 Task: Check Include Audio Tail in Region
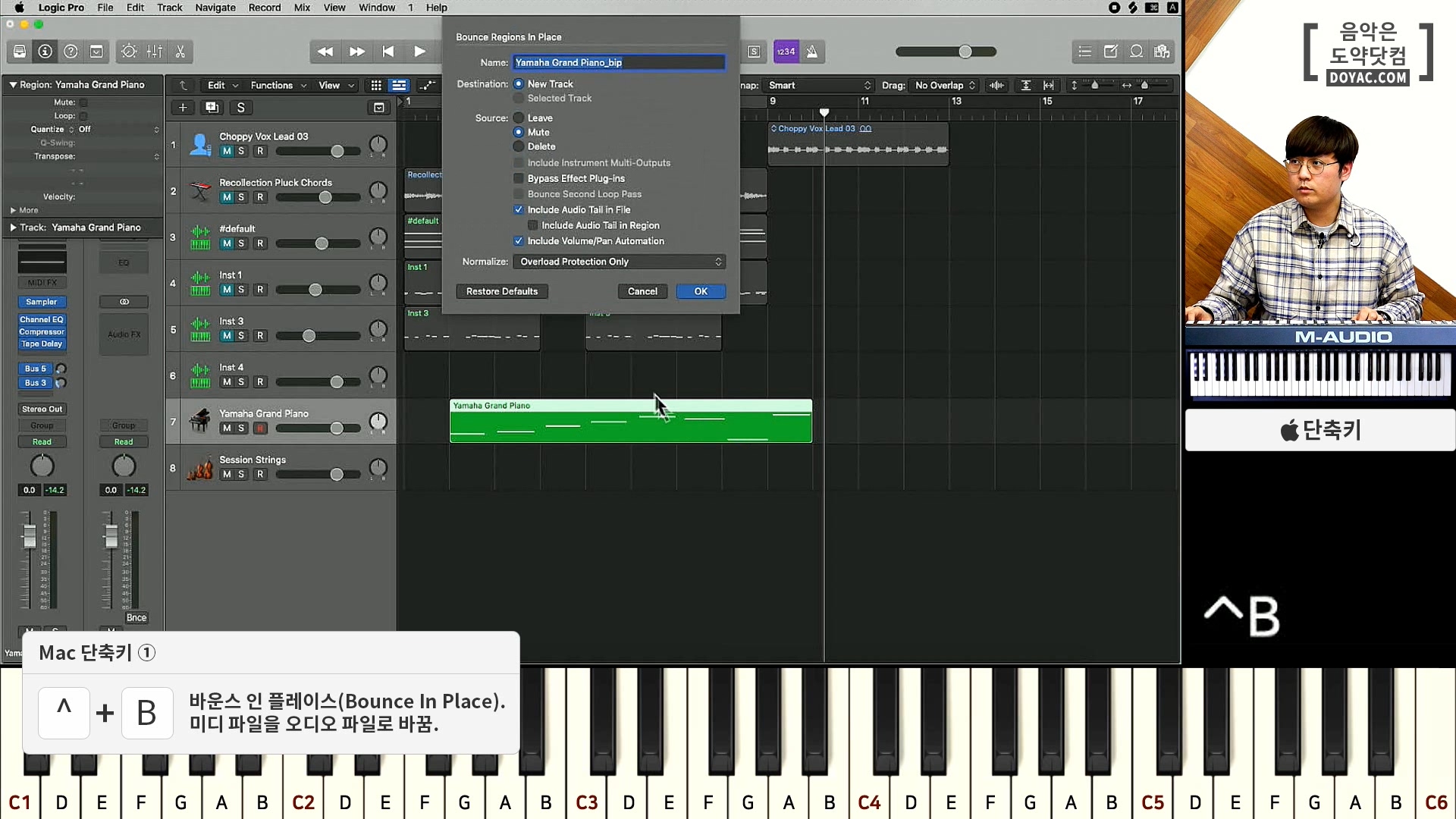click(532, 225)
